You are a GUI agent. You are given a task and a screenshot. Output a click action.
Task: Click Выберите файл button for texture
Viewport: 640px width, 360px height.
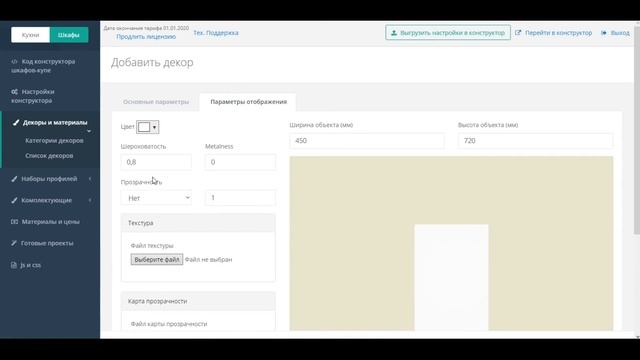[157, 260]
